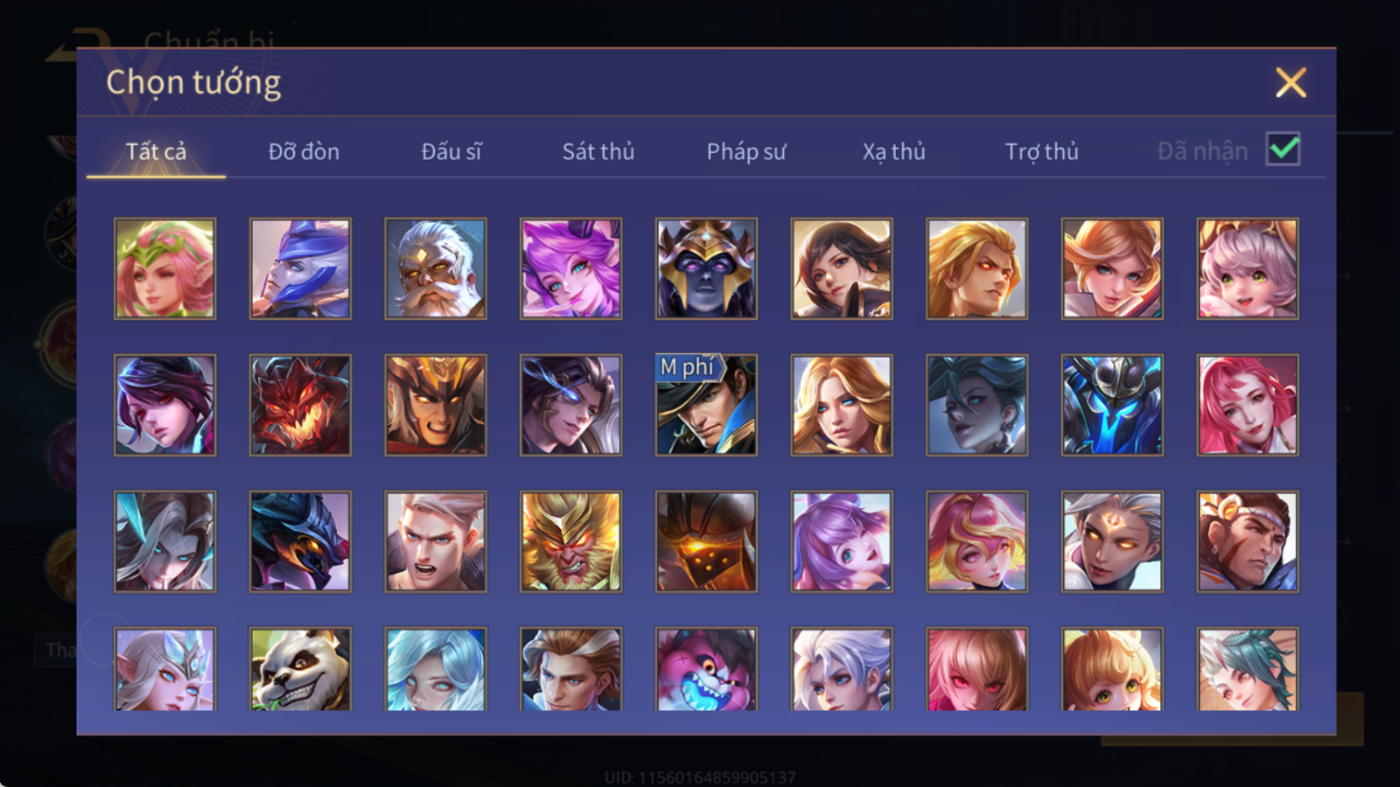Open the 'Sát thủ' tab

598,152
